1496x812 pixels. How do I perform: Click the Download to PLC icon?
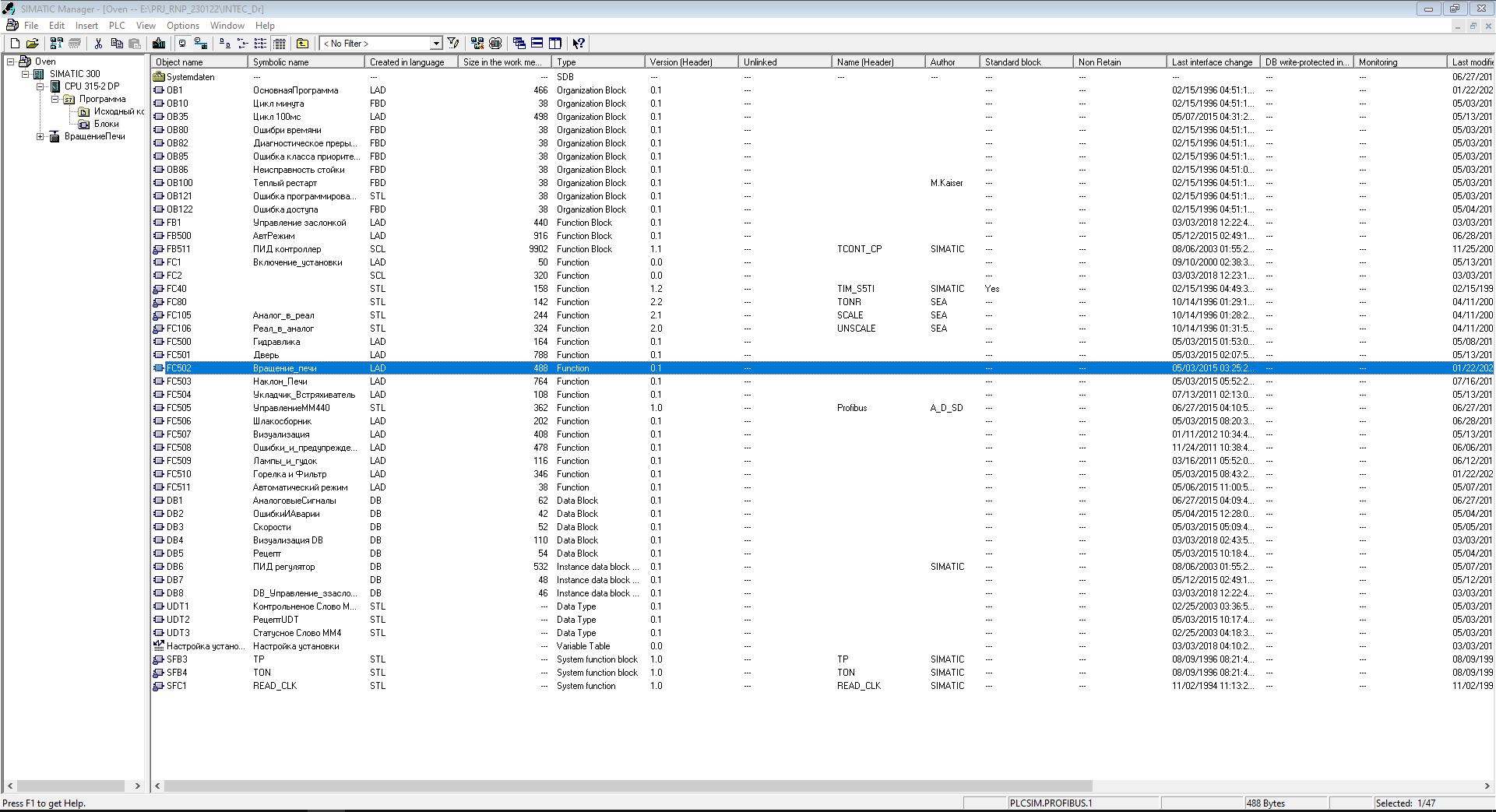pos(159,44)
